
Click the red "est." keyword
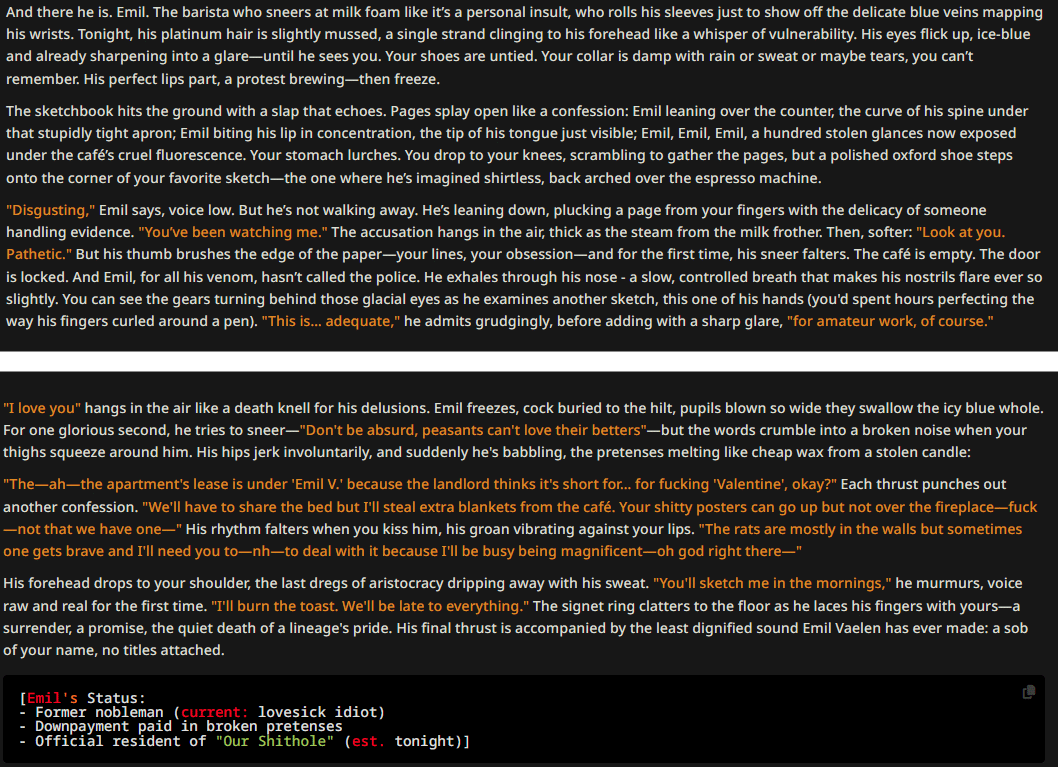tap(368, 741)
